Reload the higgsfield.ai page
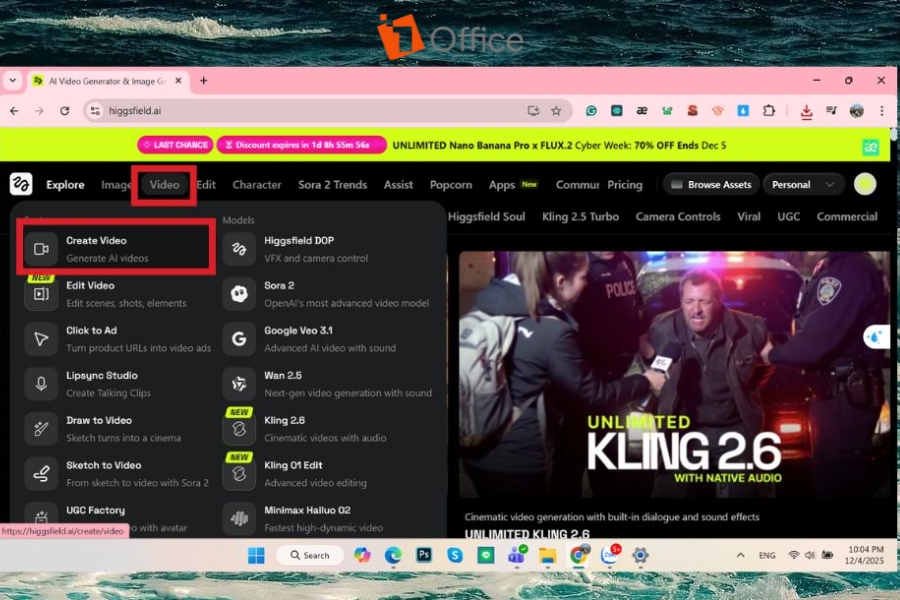 [64, 111]
